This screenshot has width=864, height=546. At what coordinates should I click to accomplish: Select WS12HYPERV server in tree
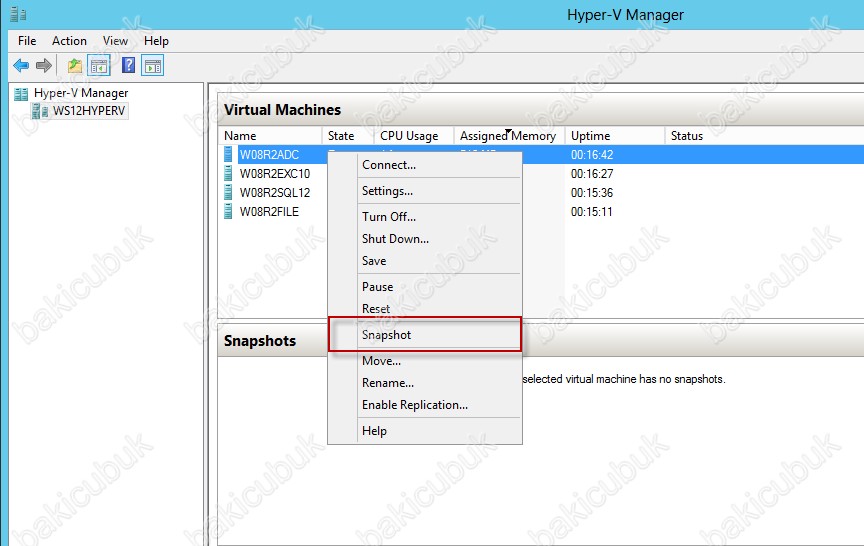pos(89,111)
